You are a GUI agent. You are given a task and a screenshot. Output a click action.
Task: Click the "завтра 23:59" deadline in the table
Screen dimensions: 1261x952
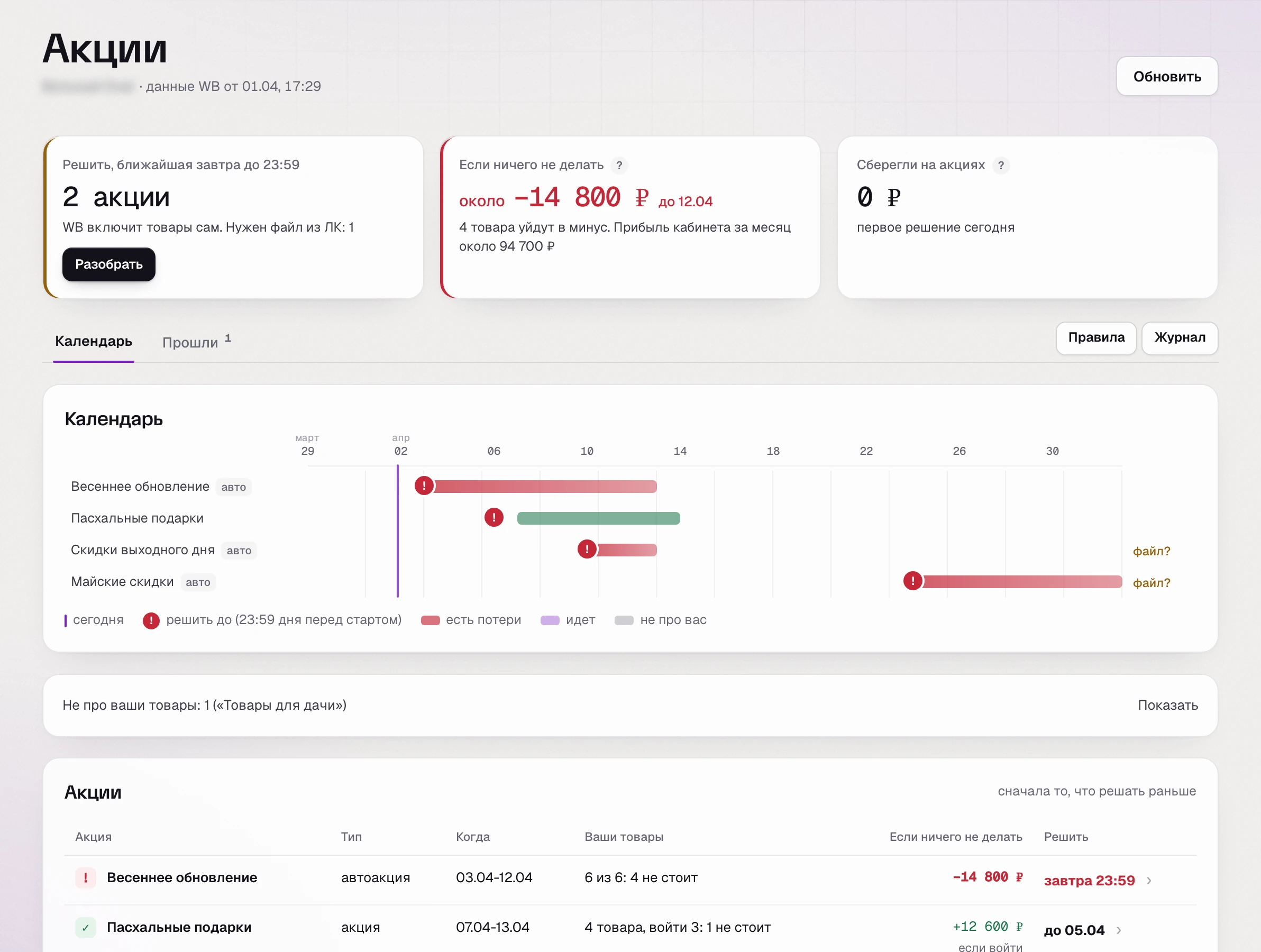click(x=1089, y=881)
